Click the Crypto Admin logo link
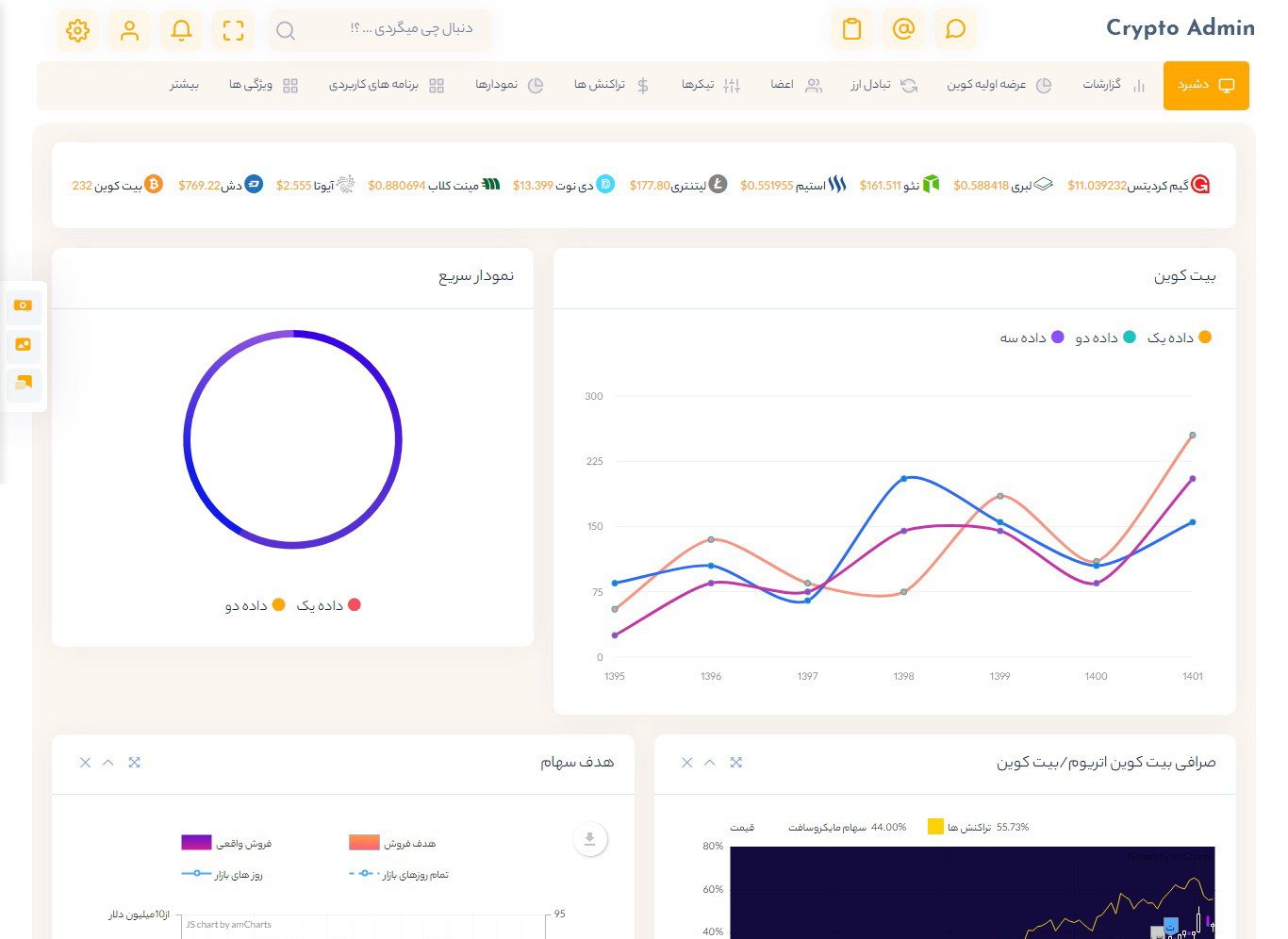The width and height of the screenshot is (1288, 939). [x=1180, y=28]
